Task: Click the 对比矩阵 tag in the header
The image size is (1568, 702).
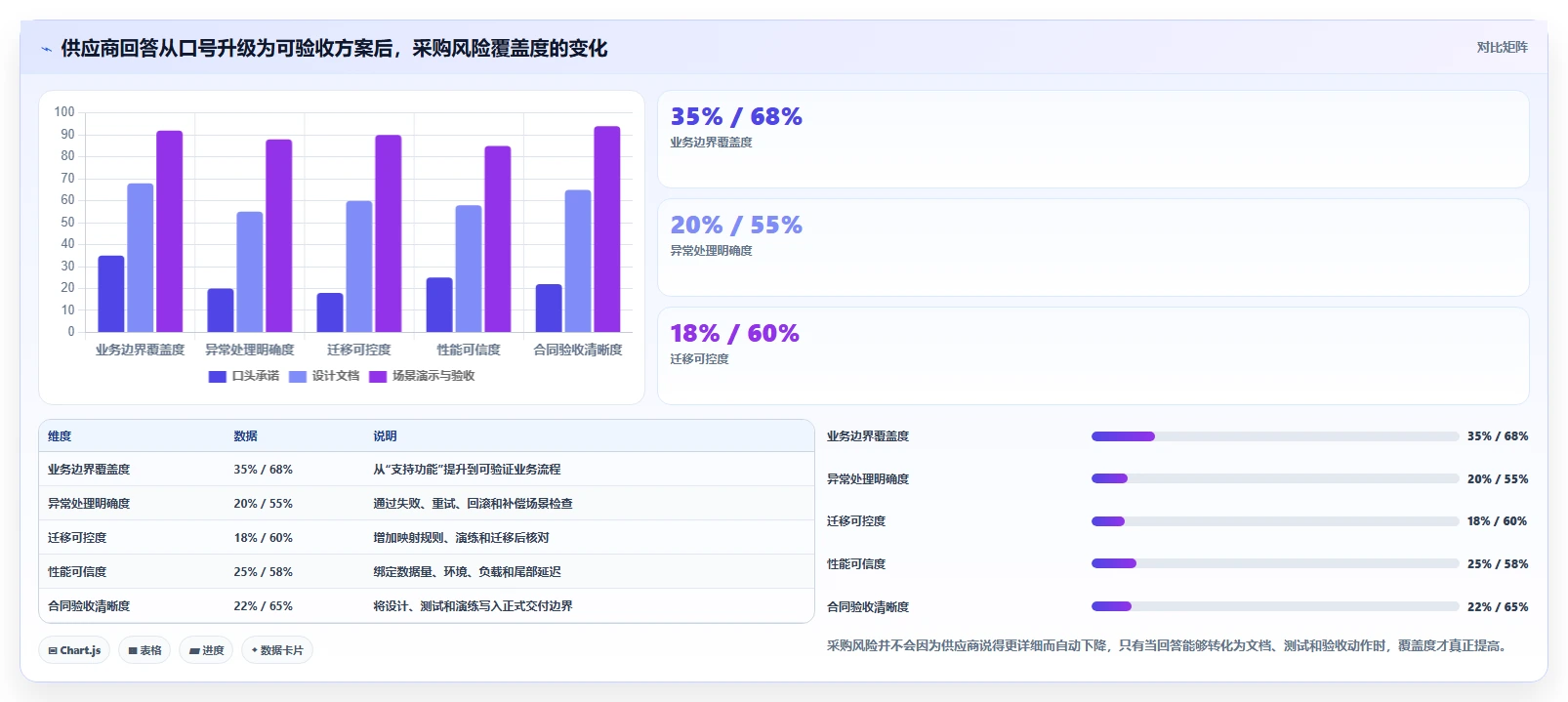Action: click(1502, 47)
